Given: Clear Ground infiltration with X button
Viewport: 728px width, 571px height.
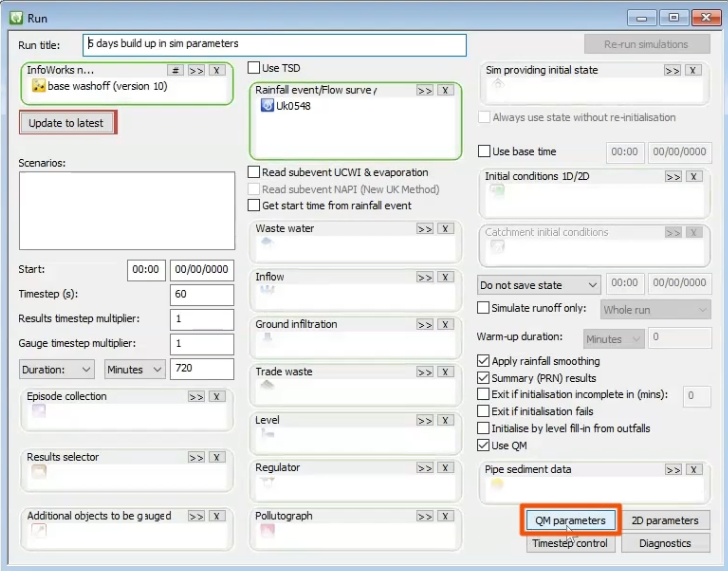Looking at the screenshot, I should [x=445, y=324].
